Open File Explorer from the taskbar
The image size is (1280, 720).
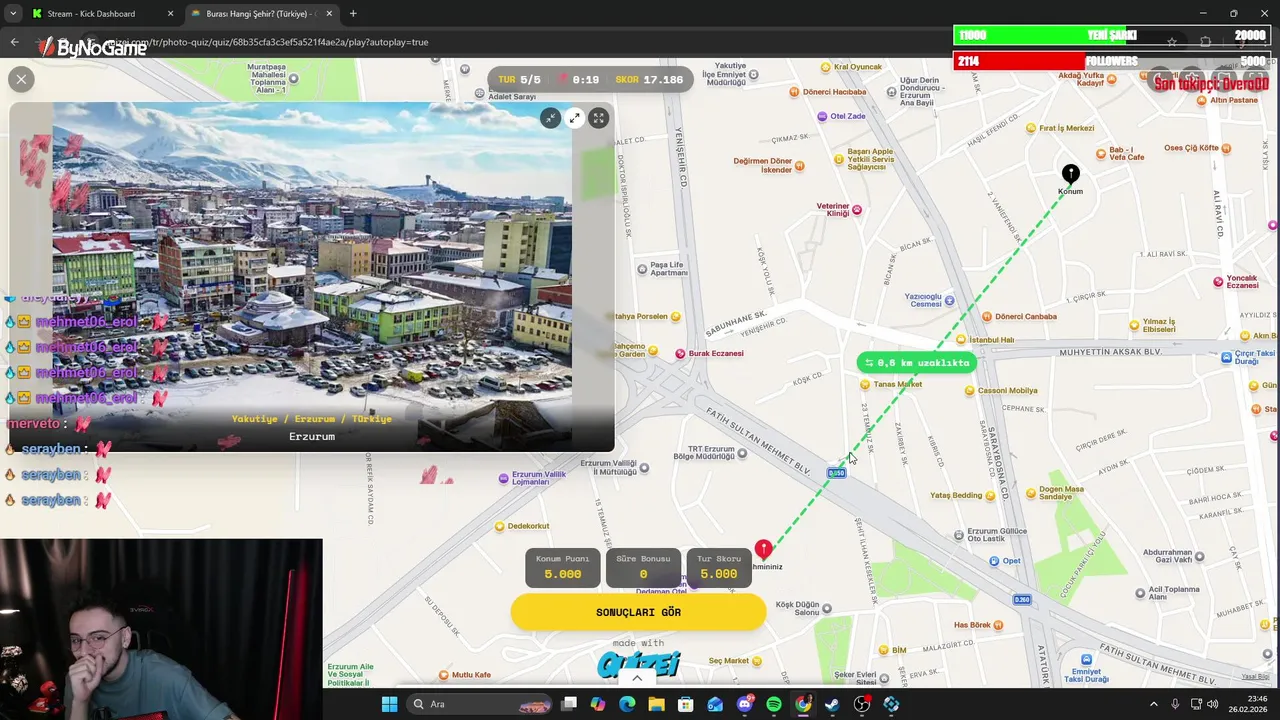[656, 704]
